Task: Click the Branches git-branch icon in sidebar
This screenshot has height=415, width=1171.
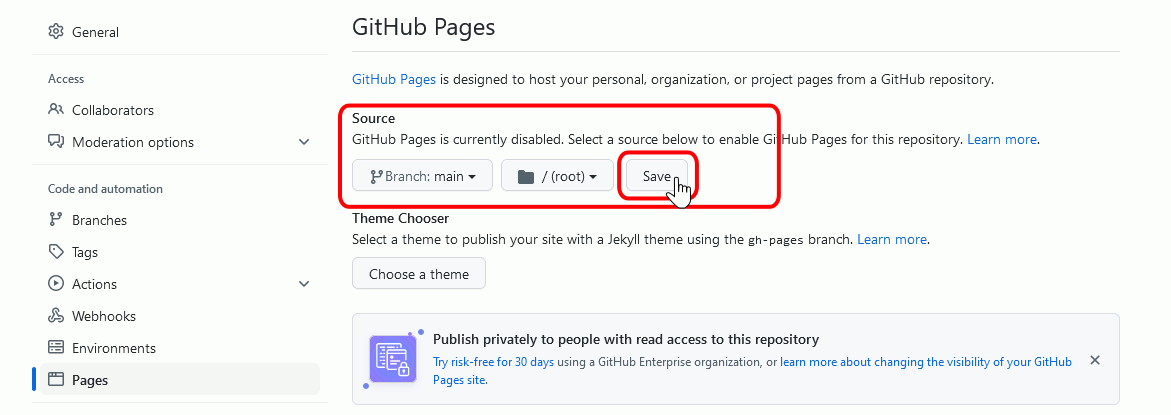Action: (x=56, y=219)
